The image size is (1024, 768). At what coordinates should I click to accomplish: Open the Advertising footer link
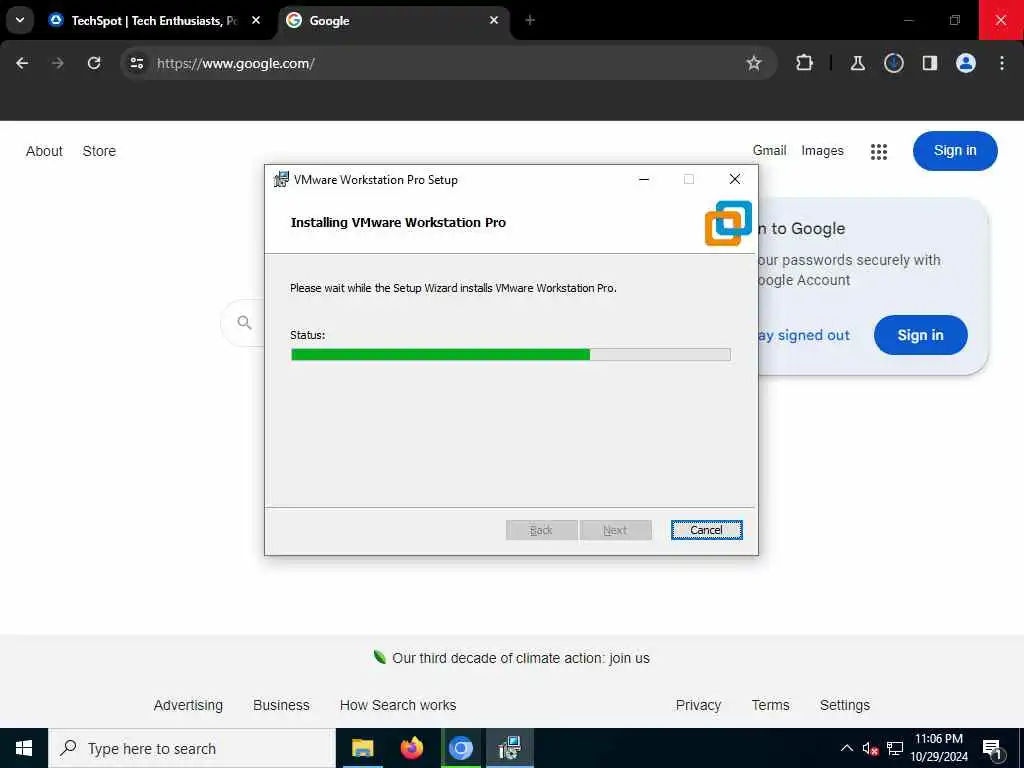click(188, 705)
